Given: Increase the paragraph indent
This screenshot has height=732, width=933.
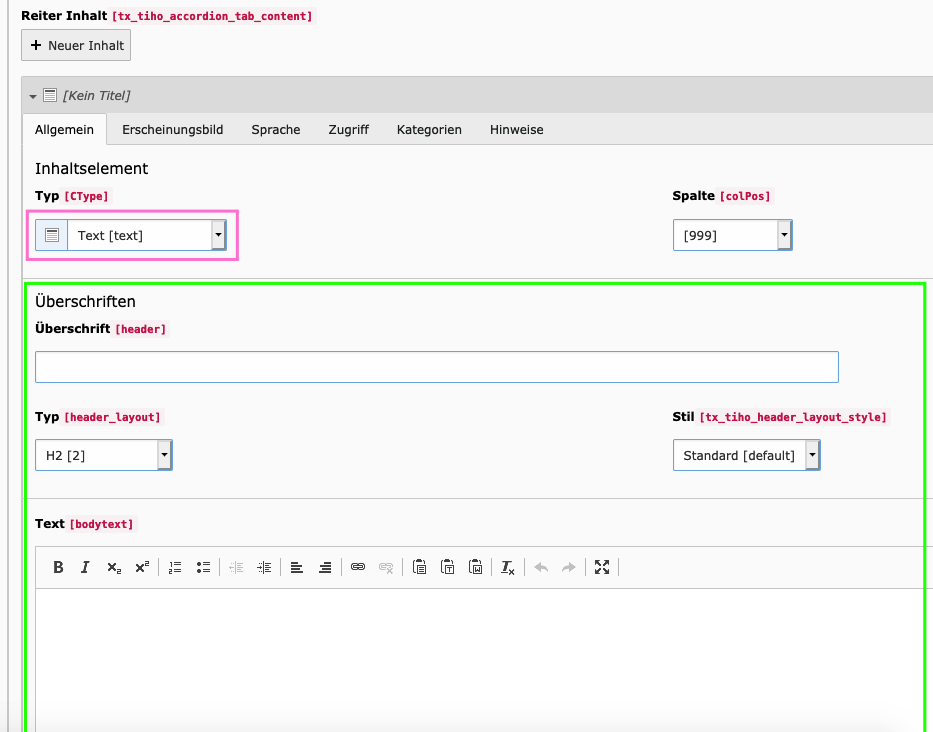Looking at the screenshot, I should click(264, 567).
